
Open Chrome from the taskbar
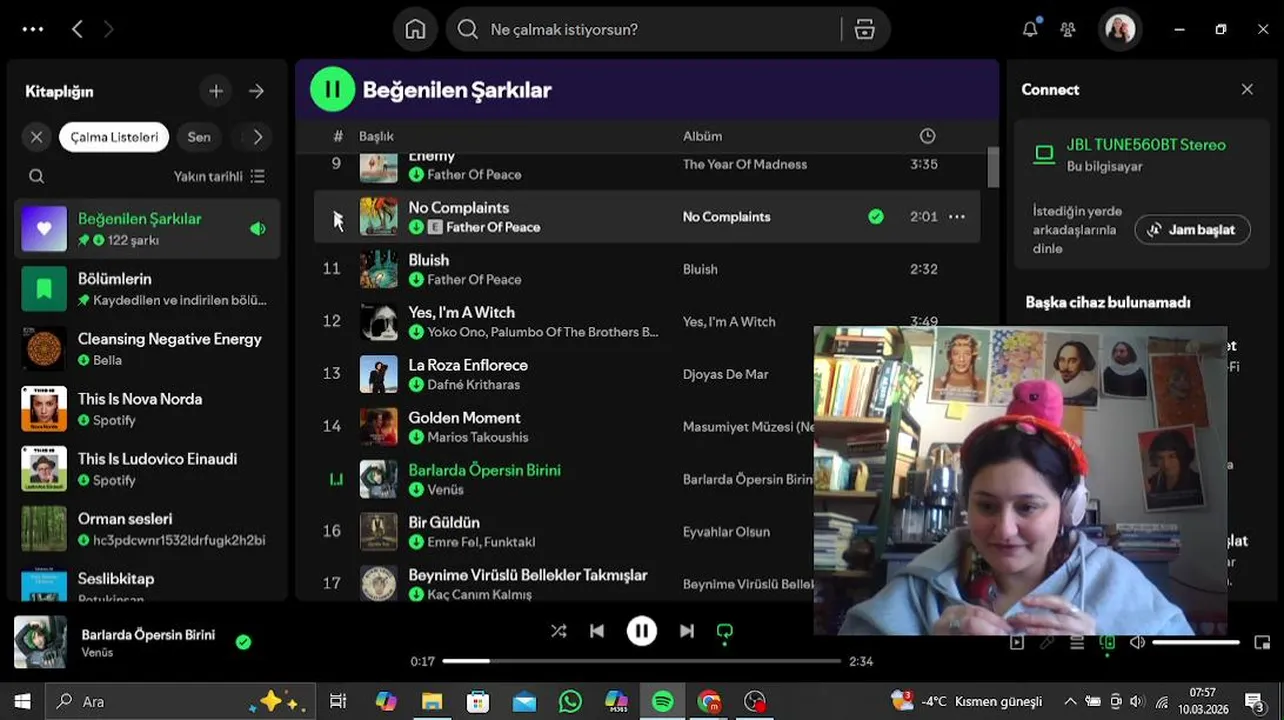click(x=709, y=701)
